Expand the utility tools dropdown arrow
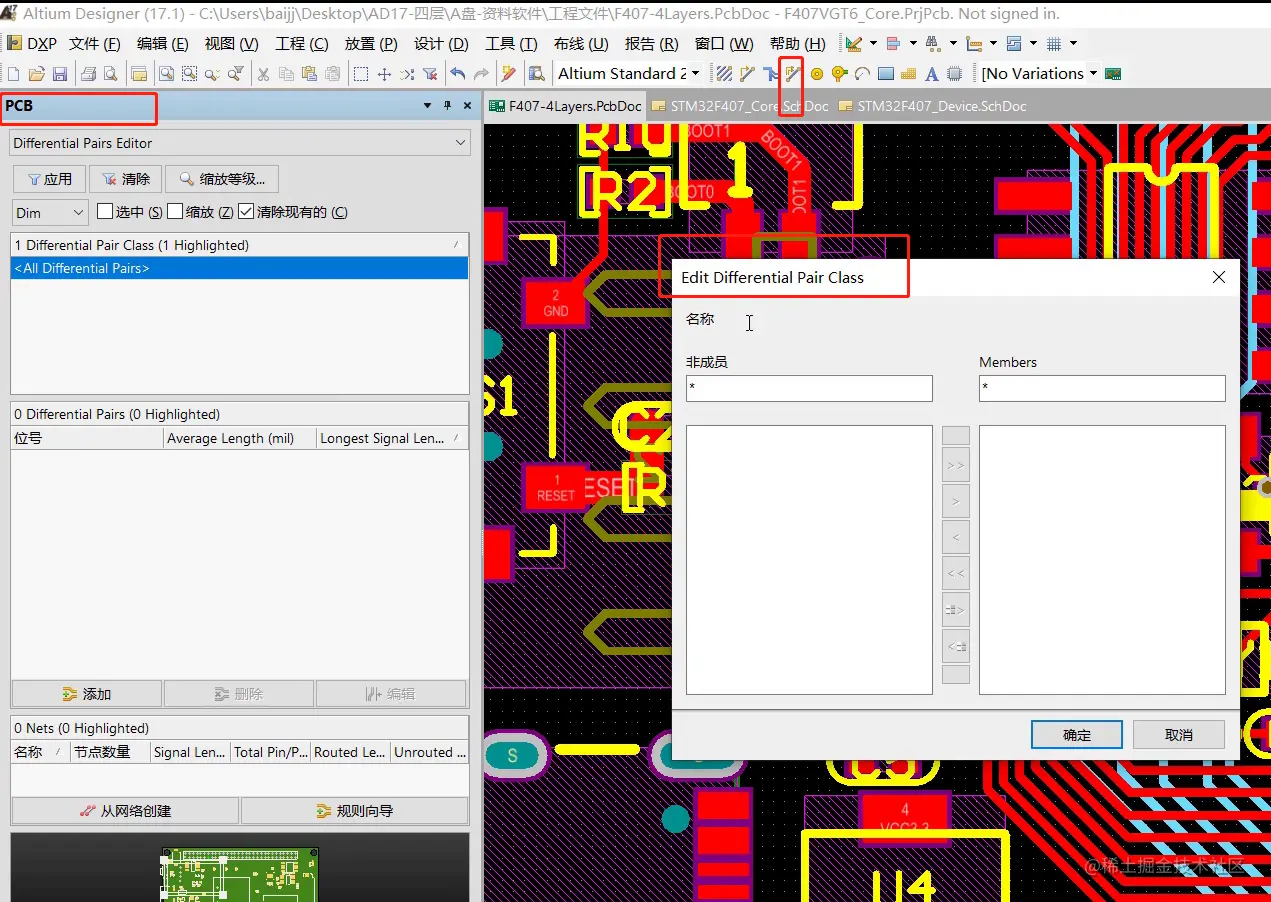The height and width of the screenshot is (902, 1271). [x=873, y=44]
